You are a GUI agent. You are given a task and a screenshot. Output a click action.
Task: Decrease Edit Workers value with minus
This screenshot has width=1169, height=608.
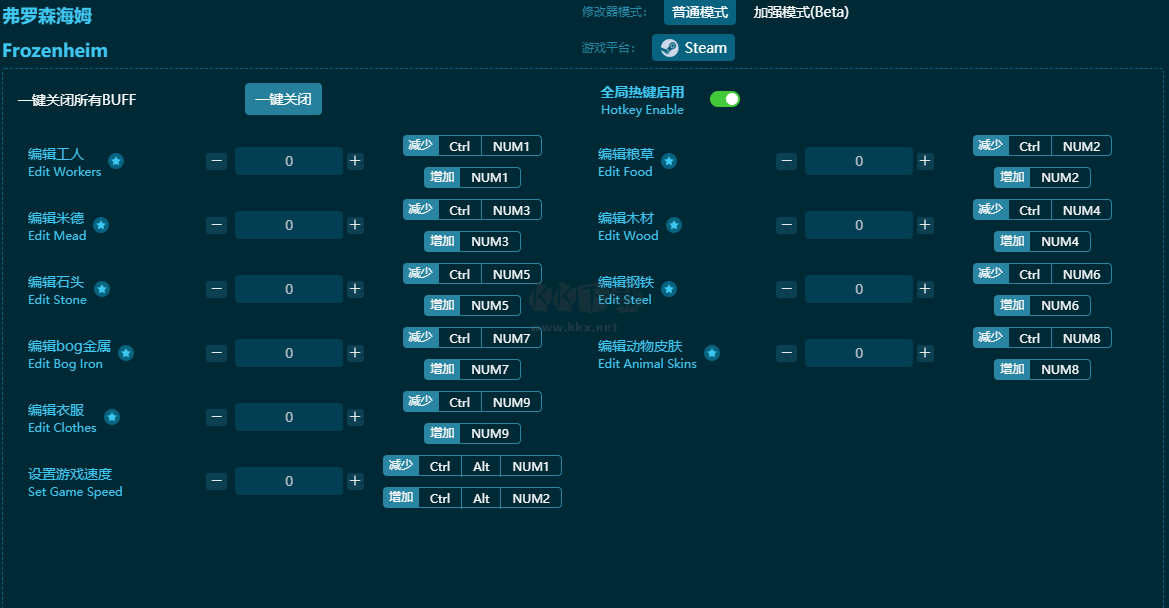[x=216, y=161]
